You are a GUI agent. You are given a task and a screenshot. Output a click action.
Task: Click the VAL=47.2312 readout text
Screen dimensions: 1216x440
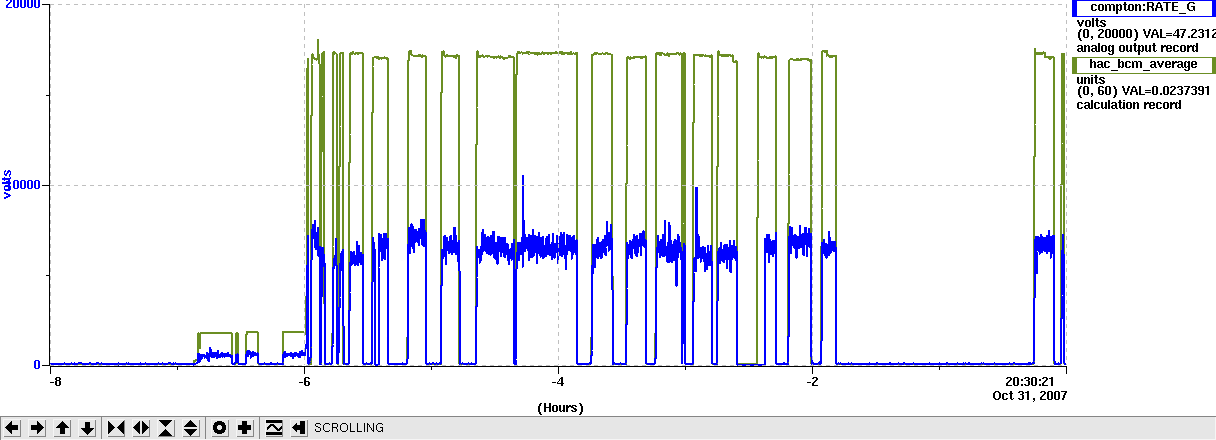1179,34
